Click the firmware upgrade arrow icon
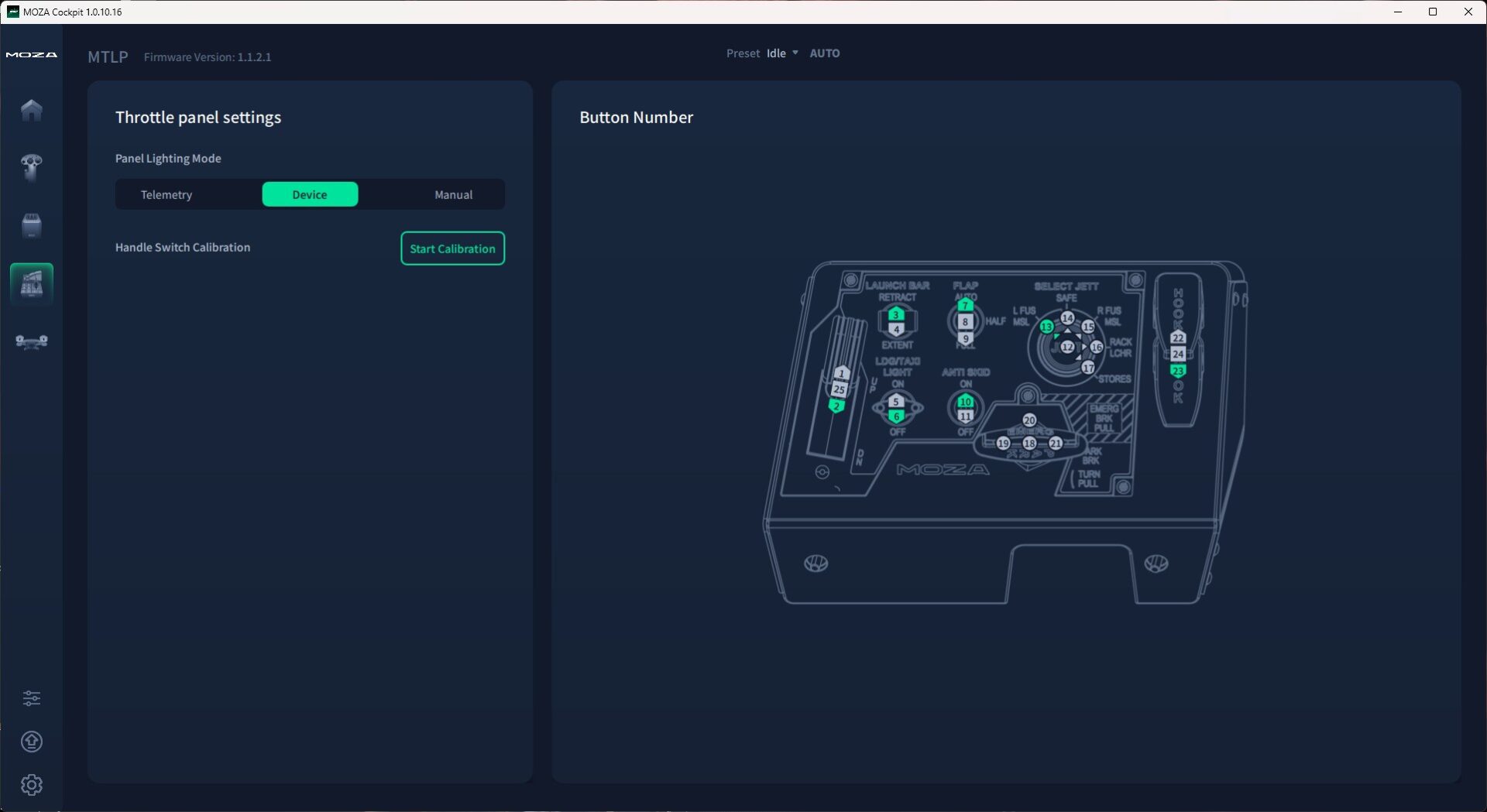This screenshot has height=812, width=1487. click(32, 742)
